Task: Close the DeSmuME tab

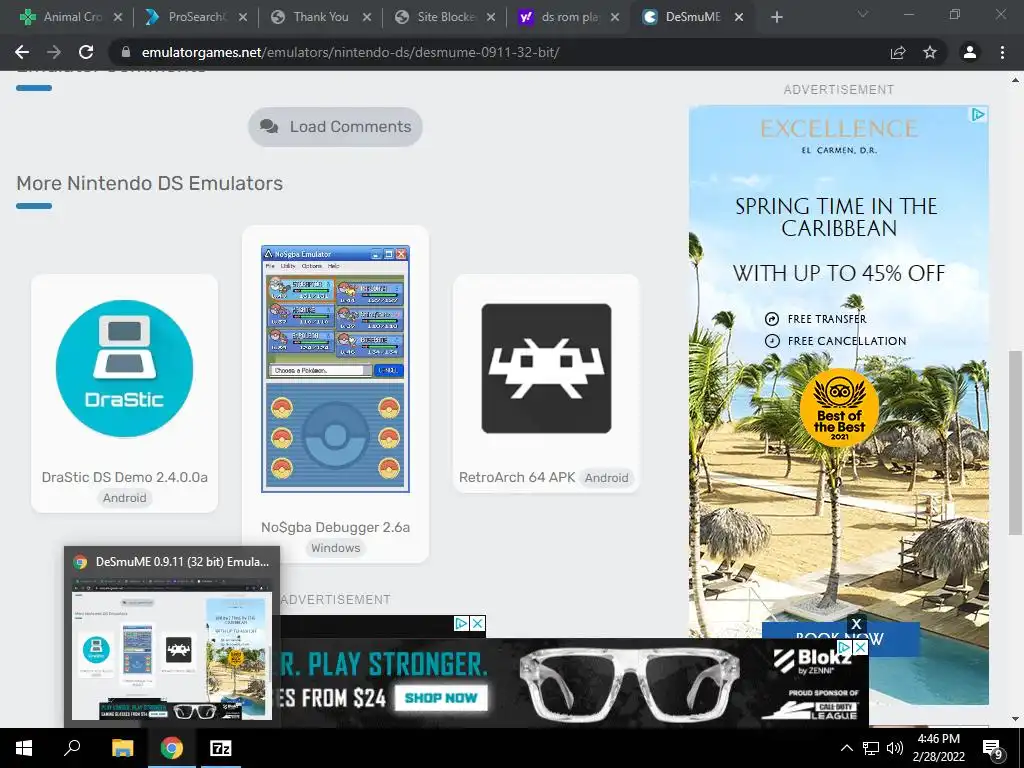Action: point(739,18)
